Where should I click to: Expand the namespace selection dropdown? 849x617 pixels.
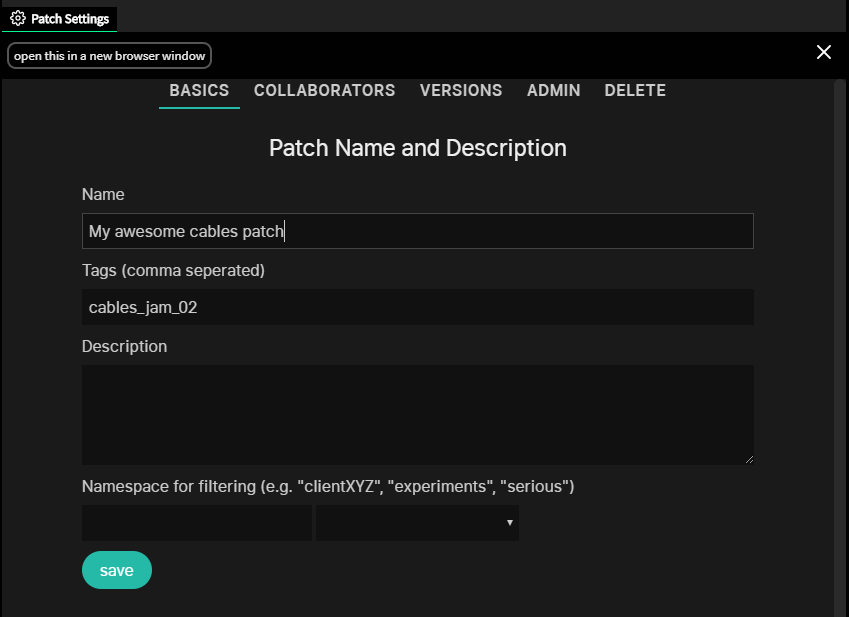click(x=417, y=523)
